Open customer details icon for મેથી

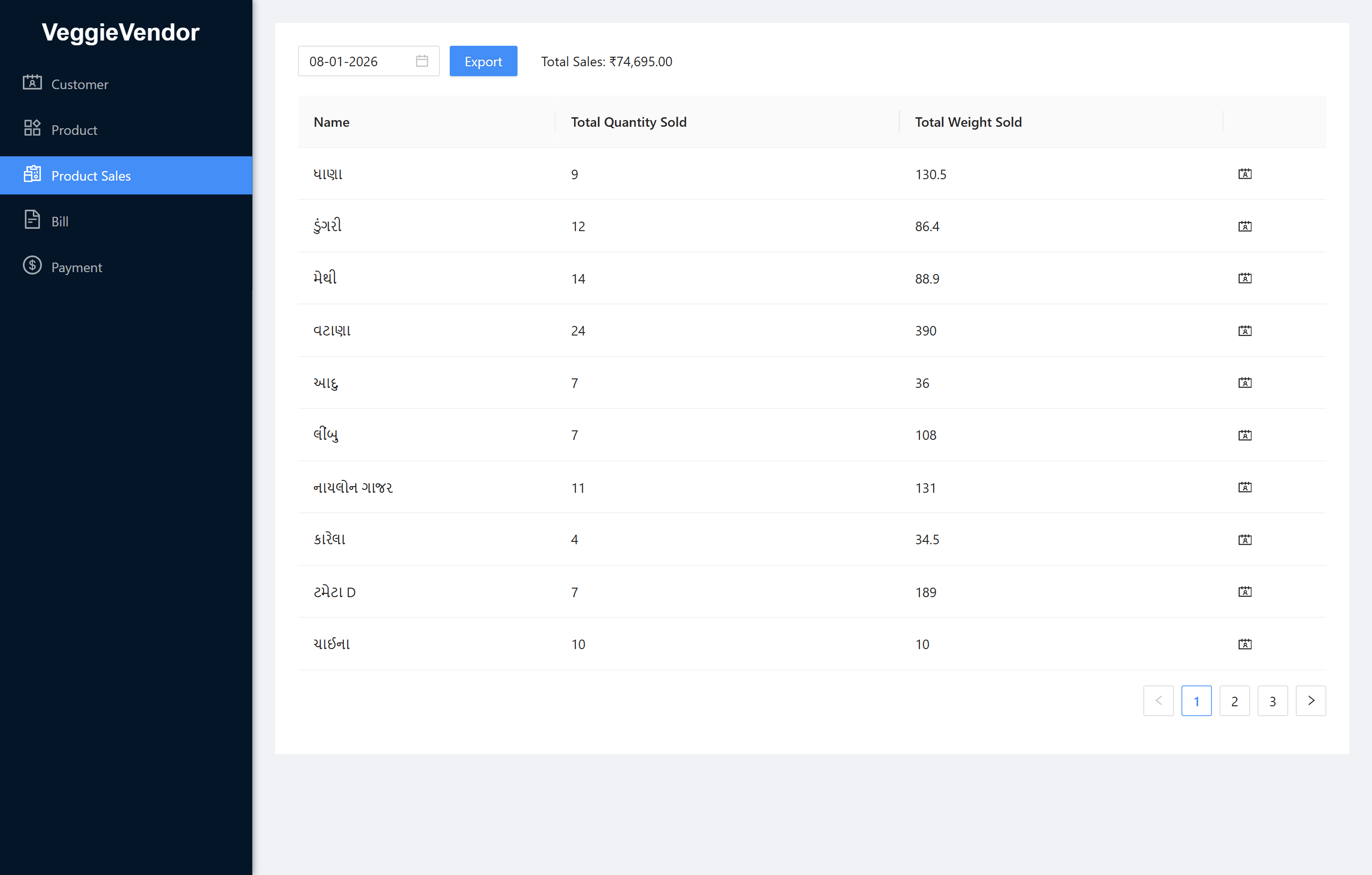tap(1244, 278)
